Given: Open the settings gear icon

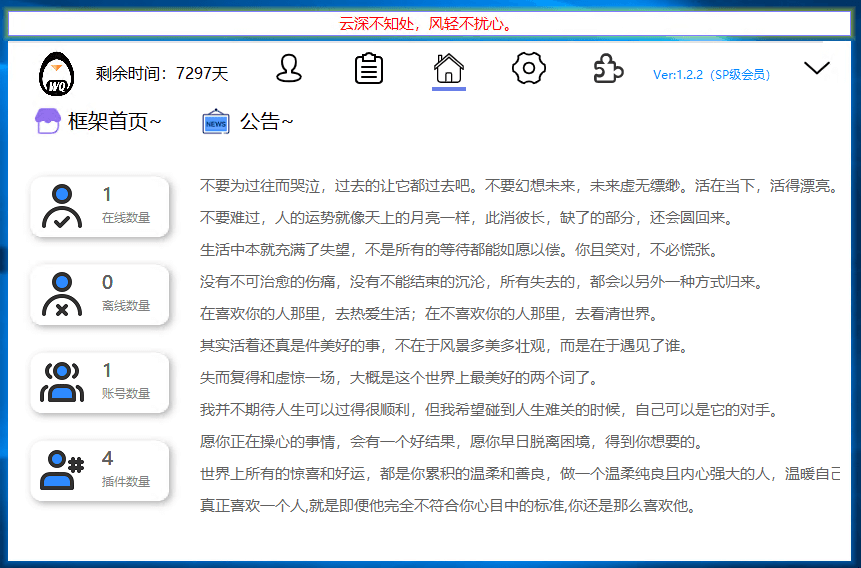Looking at the screenshot, I should point(528,69).
